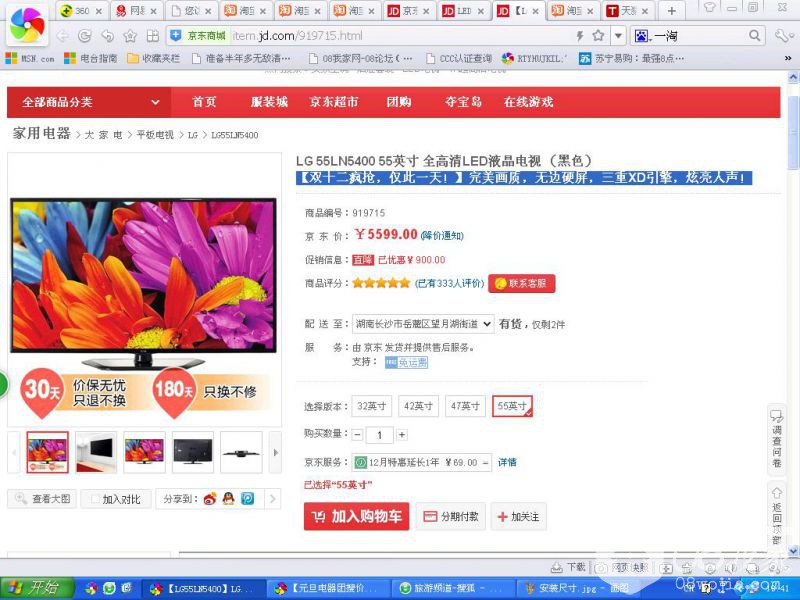Open the delivery address dropdown
This screenshot has width=800, height=600.
pyautogui.click(x=423, y=324)
